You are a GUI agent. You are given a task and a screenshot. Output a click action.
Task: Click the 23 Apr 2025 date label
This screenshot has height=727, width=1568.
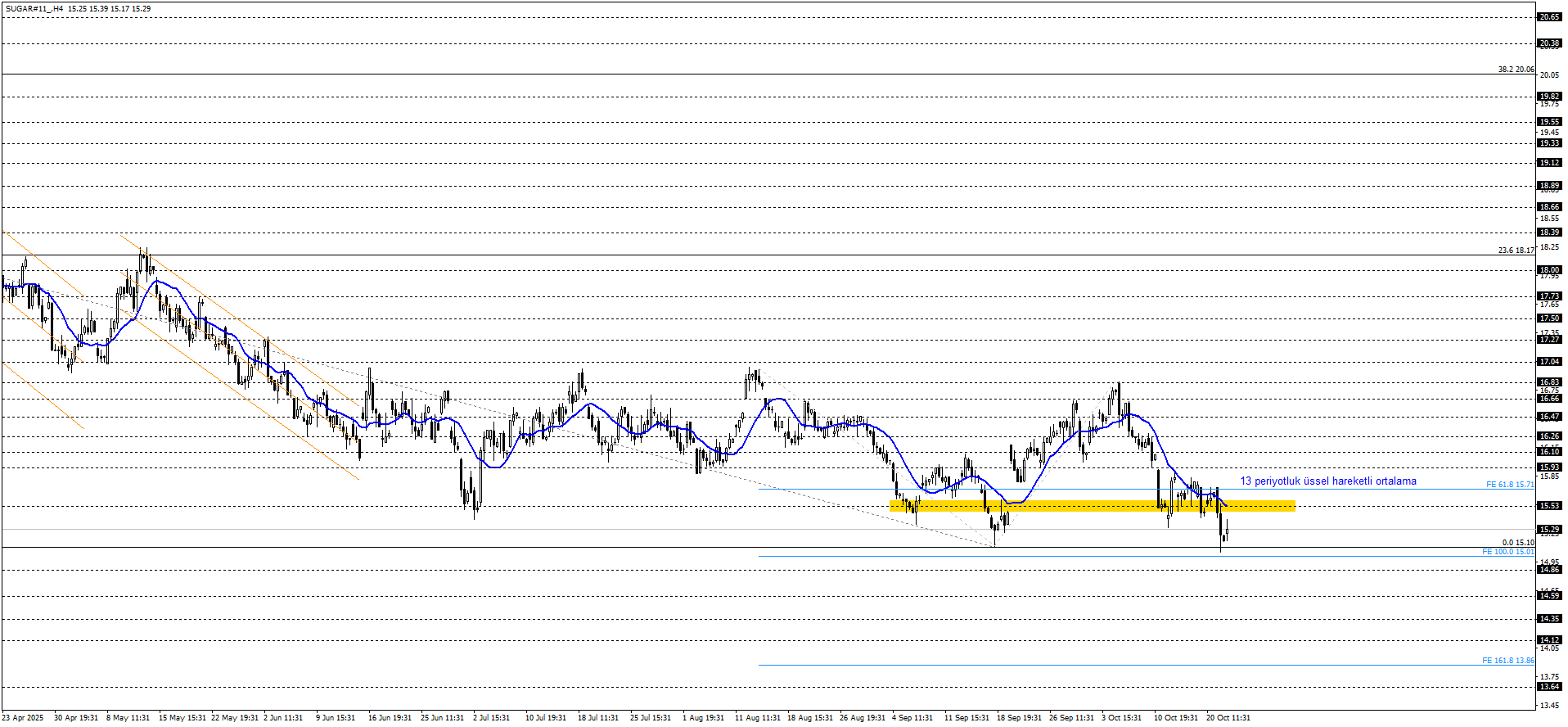23,718
